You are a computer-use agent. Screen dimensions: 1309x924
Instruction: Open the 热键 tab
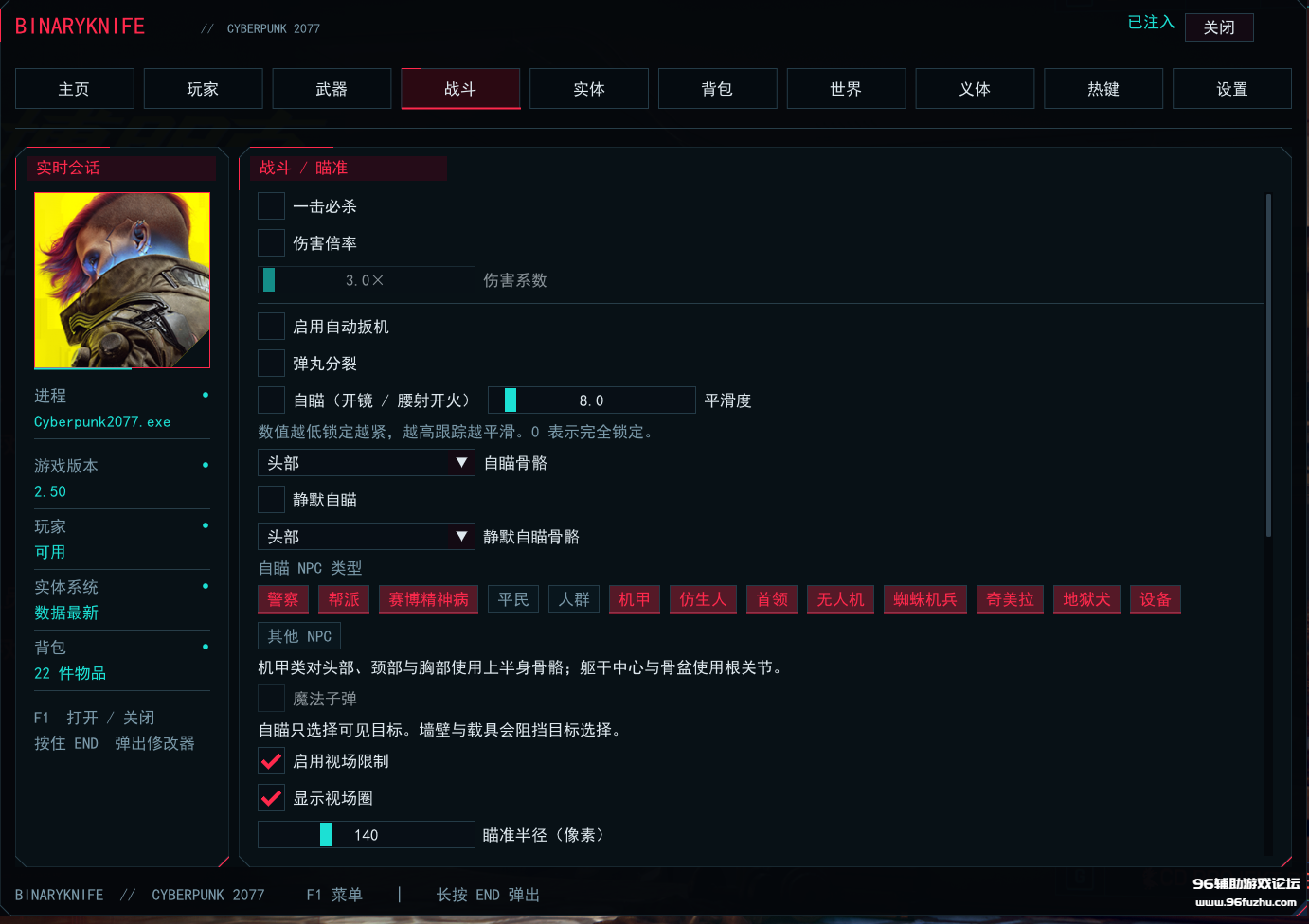[x=1103, y=89]
